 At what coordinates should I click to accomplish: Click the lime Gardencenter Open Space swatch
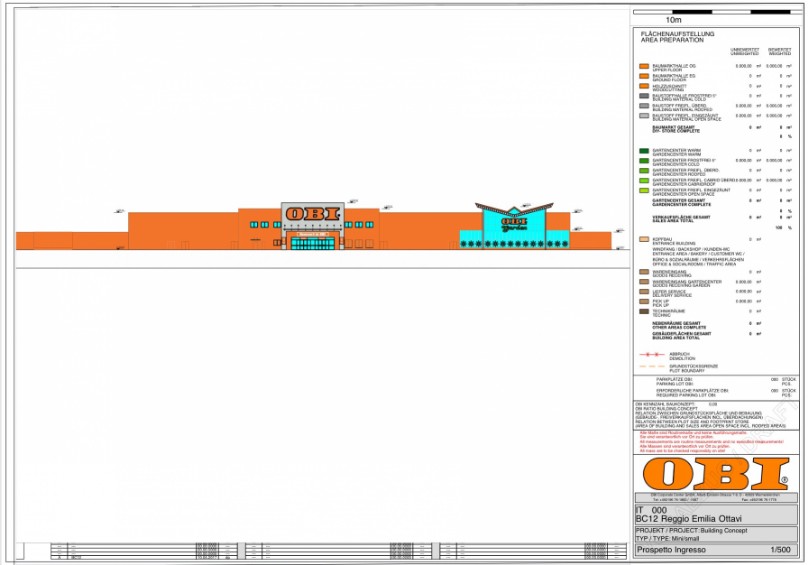[644, 191]
